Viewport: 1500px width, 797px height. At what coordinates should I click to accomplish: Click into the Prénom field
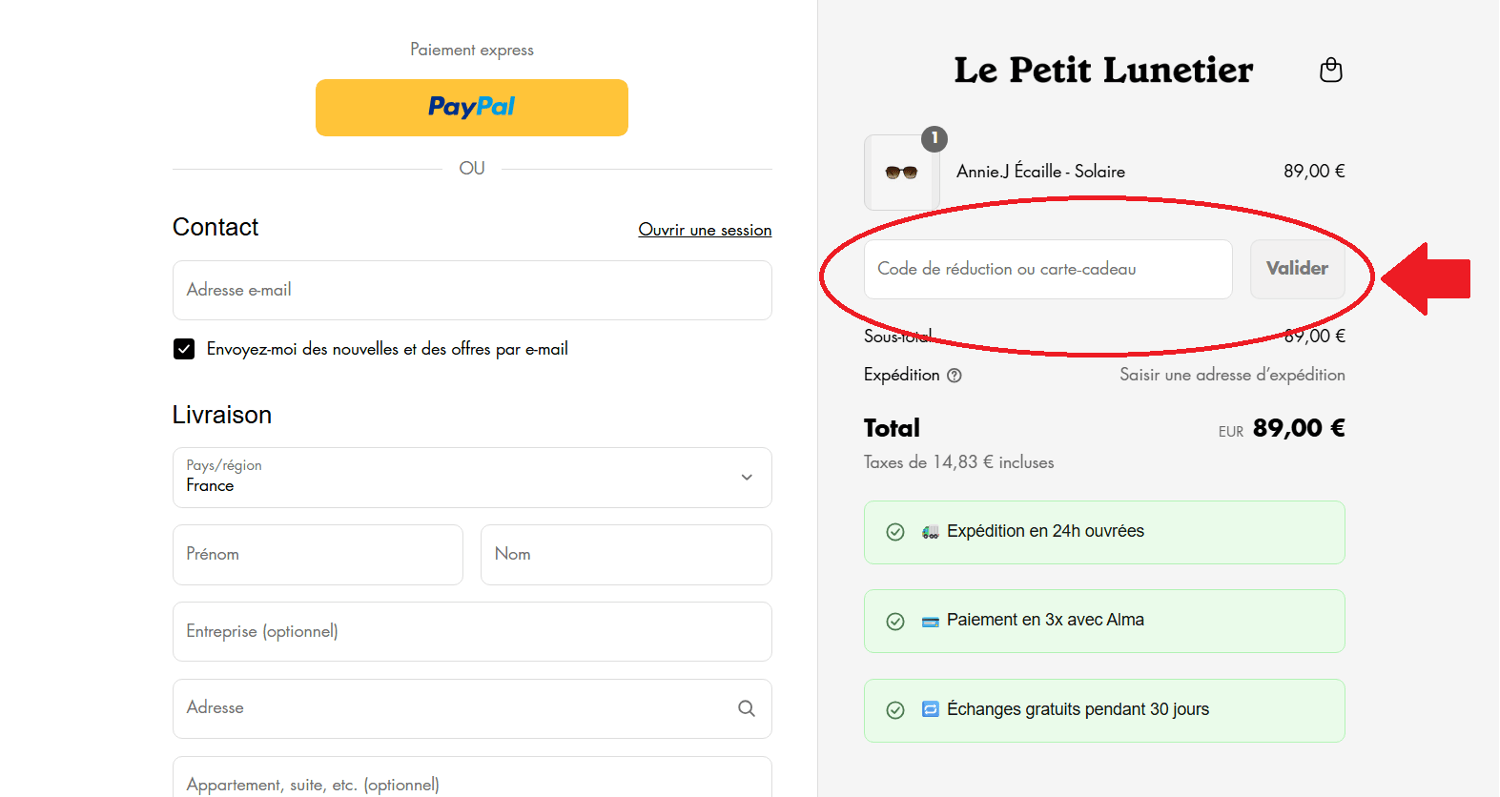[317, 554]
